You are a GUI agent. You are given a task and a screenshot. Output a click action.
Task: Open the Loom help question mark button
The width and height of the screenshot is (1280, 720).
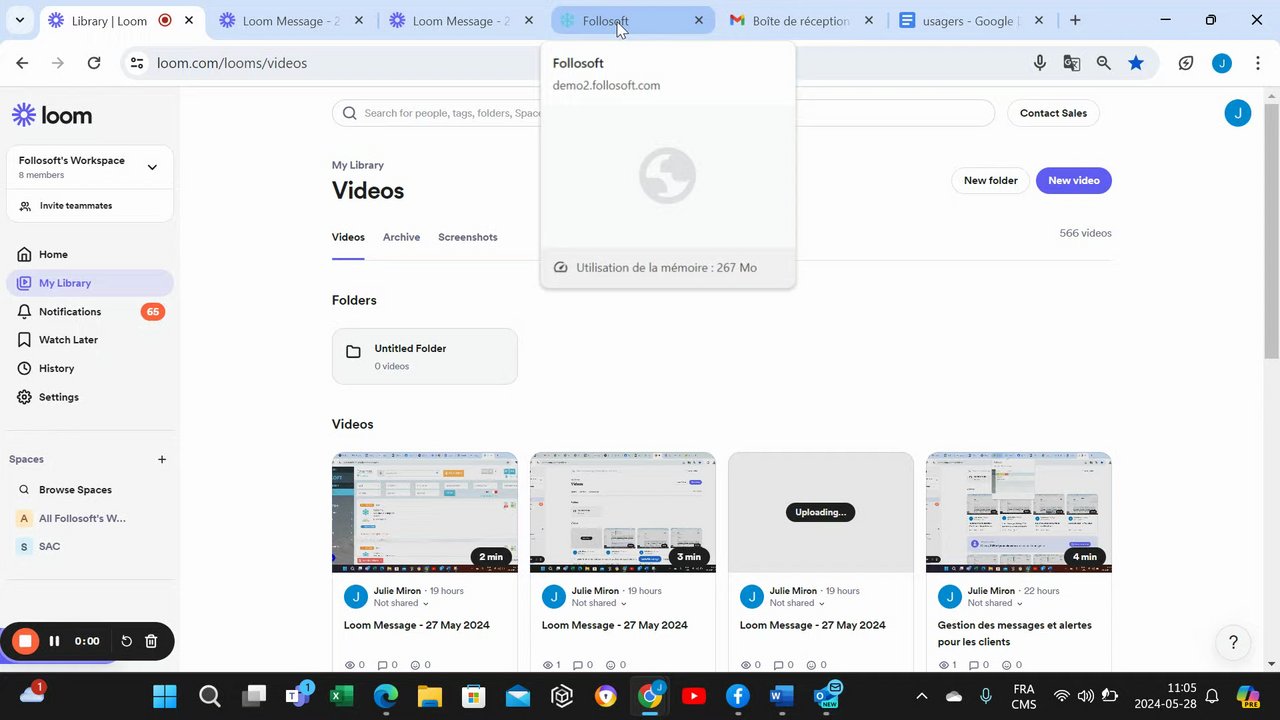(1233, 642)
